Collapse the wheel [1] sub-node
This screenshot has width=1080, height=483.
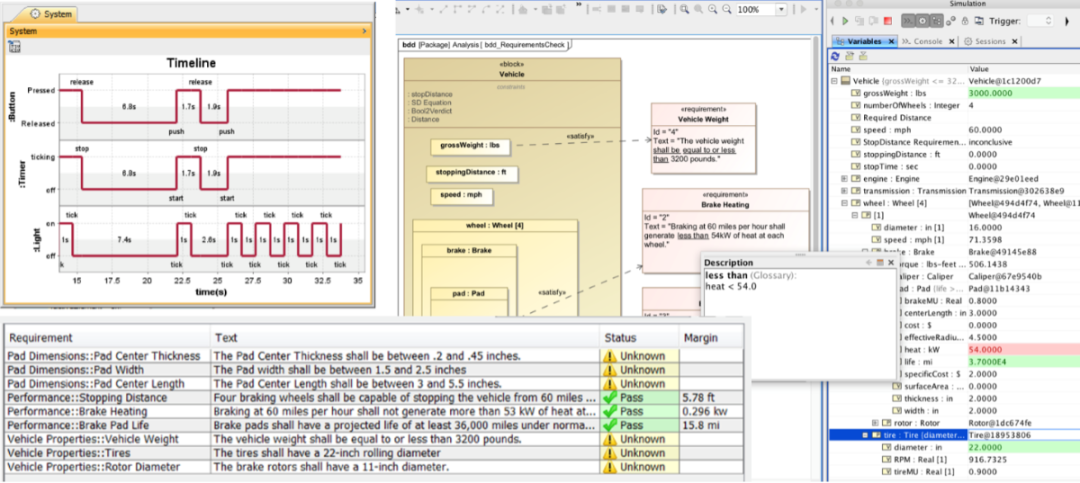pyautogui.click(x=854, y=215)
